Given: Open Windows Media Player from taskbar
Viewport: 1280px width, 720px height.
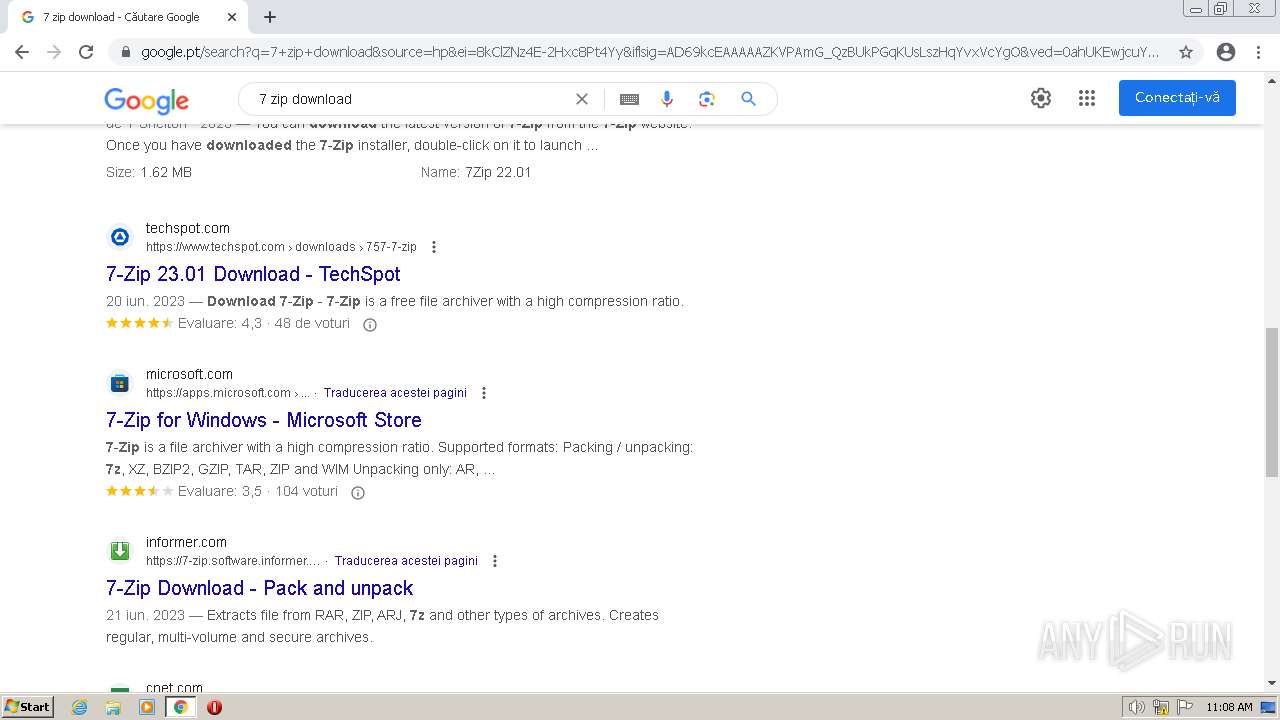Looking at the screenshot, I should 147,707.
